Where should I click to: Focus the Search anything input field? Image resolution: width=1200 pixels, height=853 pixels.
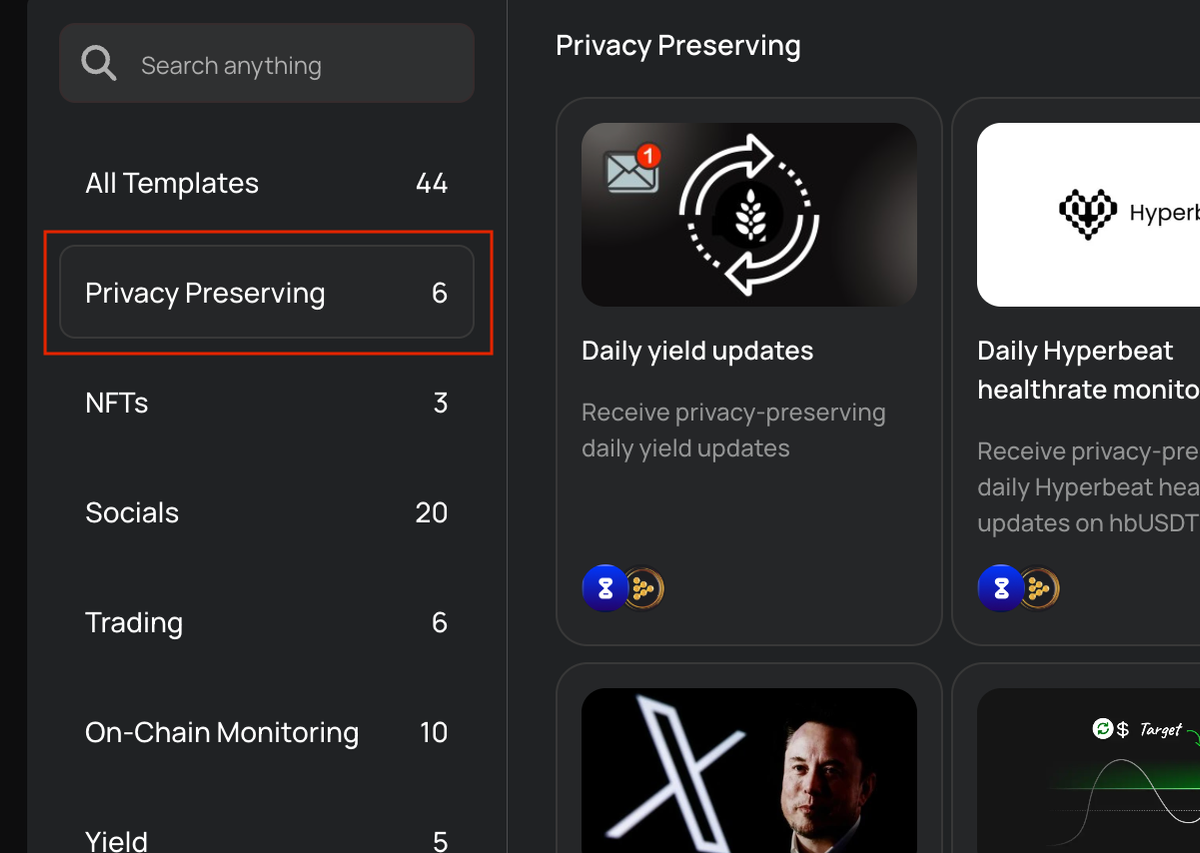(267, 64)
